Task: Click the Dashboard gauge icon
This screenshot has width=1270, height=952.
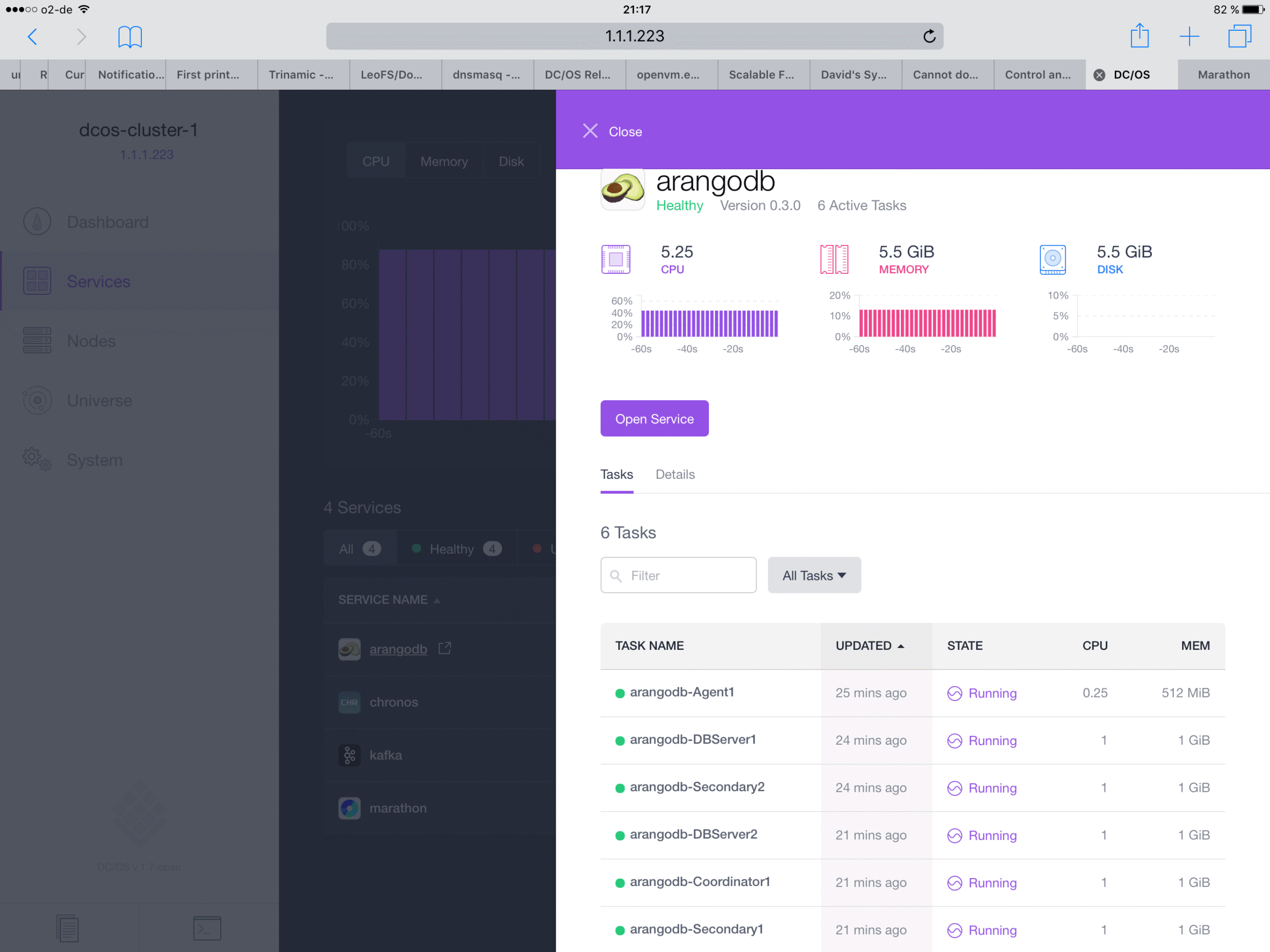Action: click(x=37, y=222)
